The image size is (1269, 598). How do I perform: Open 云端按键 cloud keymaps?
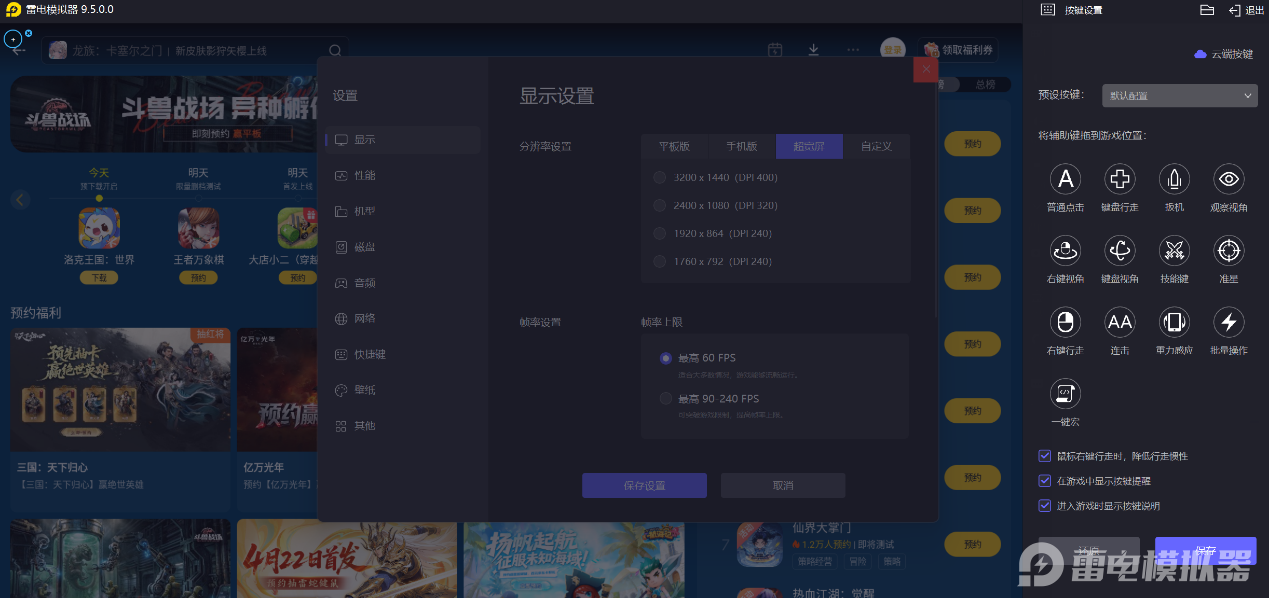click(1223, 54)
